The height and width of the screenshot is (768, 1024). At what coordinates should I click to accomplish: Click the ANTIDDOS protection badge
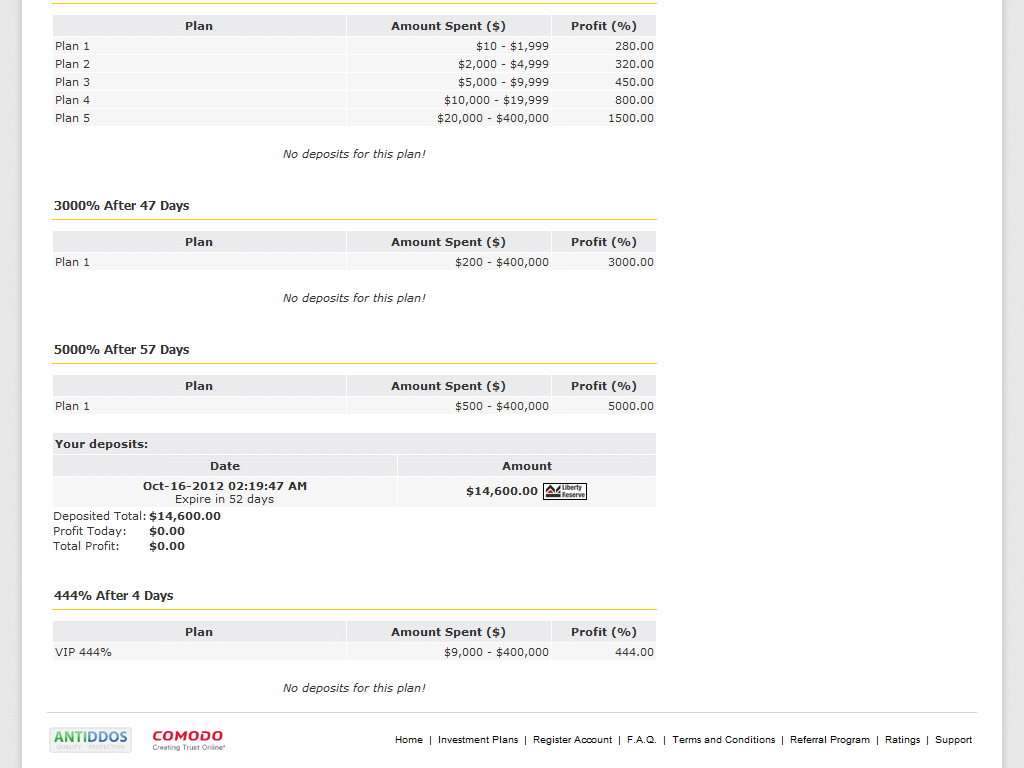pos(90,740)
